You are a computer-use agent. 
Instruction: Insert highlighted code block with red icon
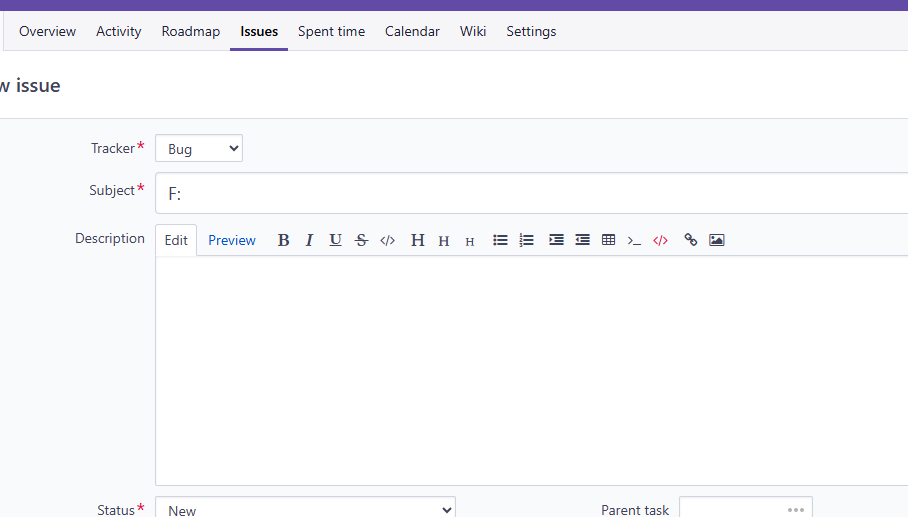pyautogui.click(x=660, y=240)
